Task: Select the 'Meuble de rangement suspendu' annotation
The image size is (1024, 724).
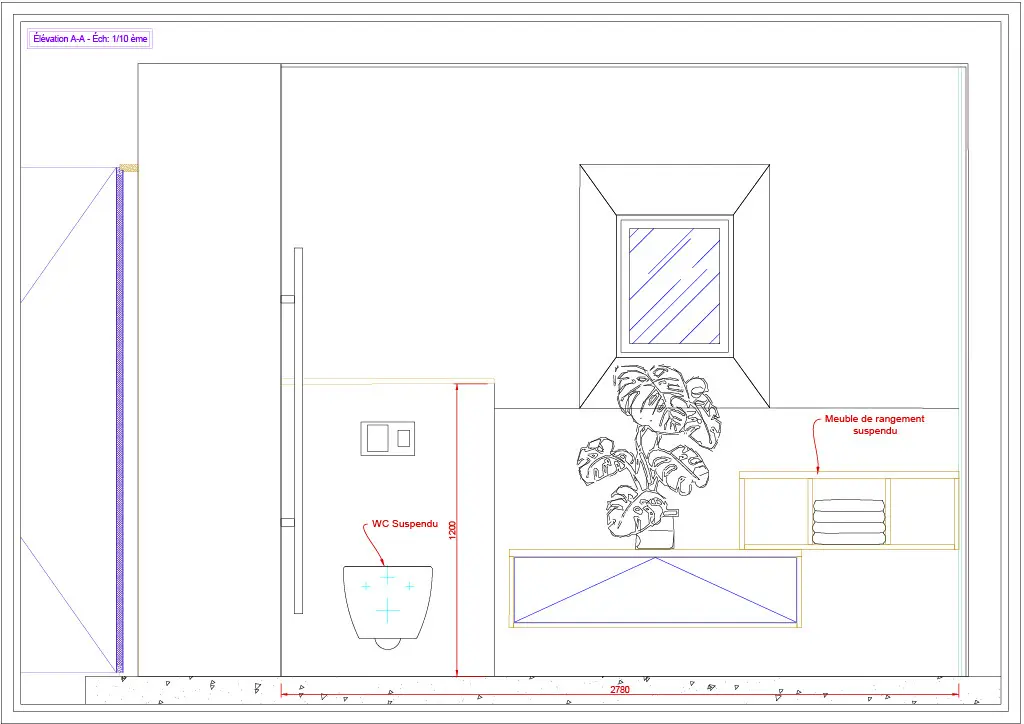Action: tap(874, 425)
